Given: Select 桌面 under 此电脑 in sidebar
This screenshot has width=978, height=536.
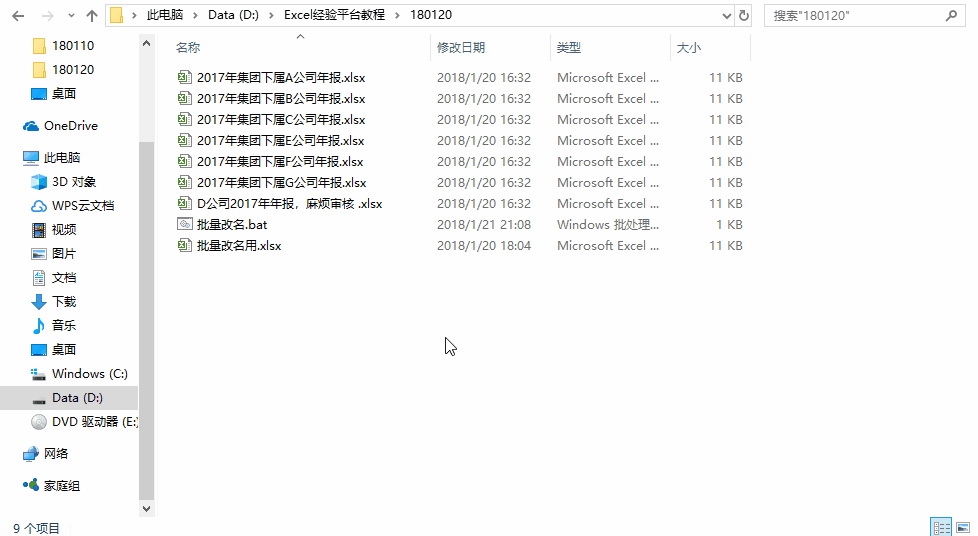Looking at the screenshot, I should 64,349.
